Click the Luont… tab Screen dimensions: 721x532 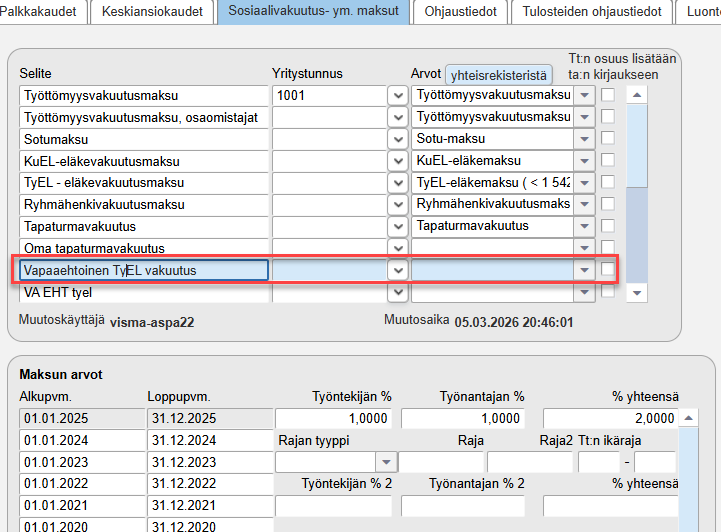point(699,11)
